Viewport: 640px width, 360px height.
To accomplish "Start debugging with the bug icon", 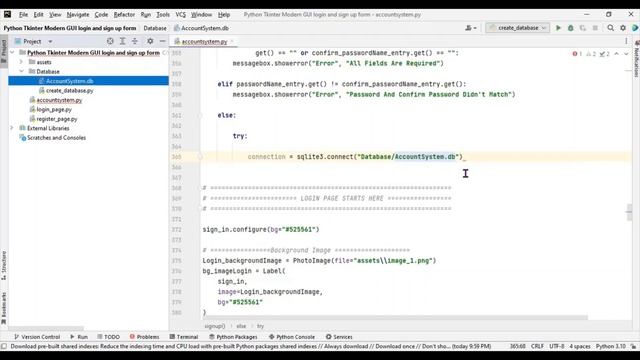I will point(571,28).
